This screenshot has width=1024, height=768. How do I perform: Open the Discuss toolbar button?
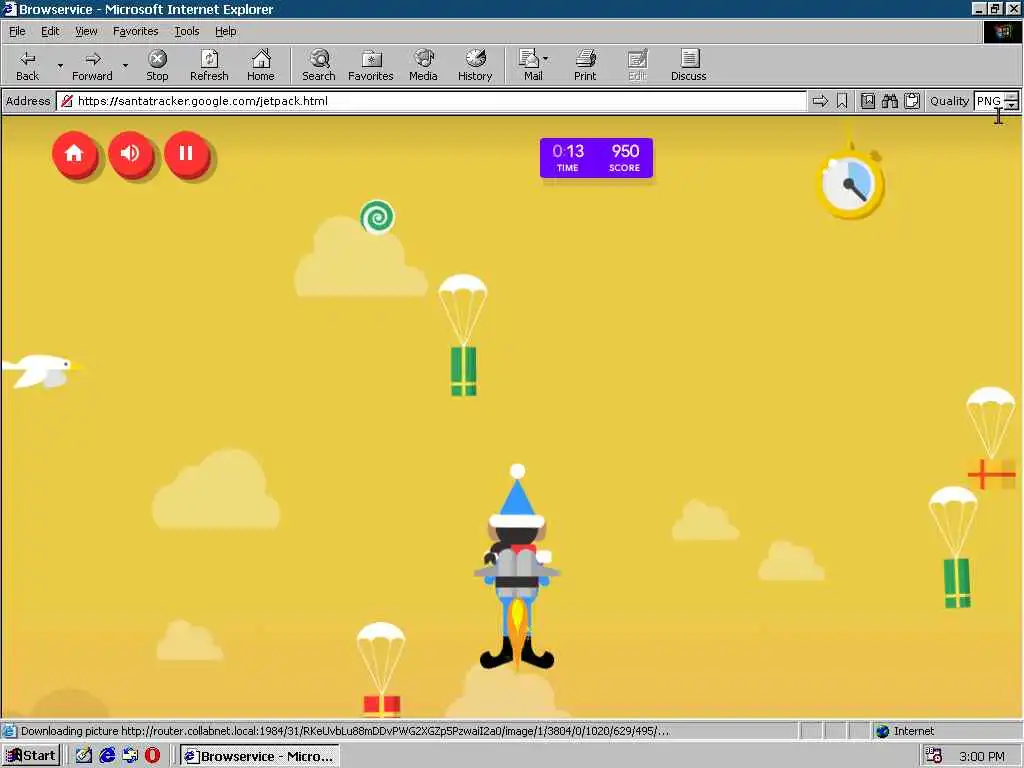pos(689,65)
